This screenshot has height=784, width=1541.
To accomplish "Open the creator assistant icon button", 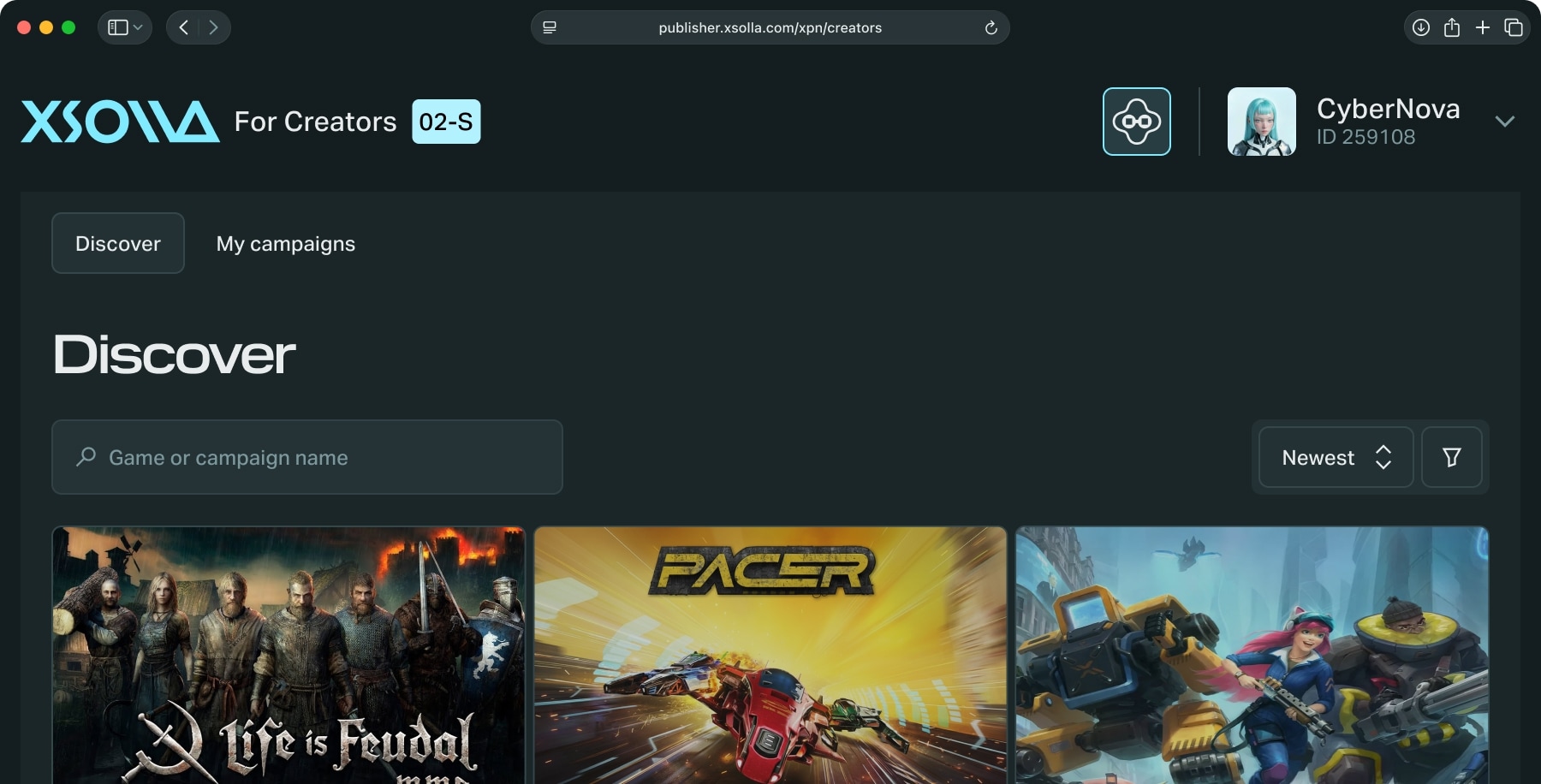I will pos(1137,122).
